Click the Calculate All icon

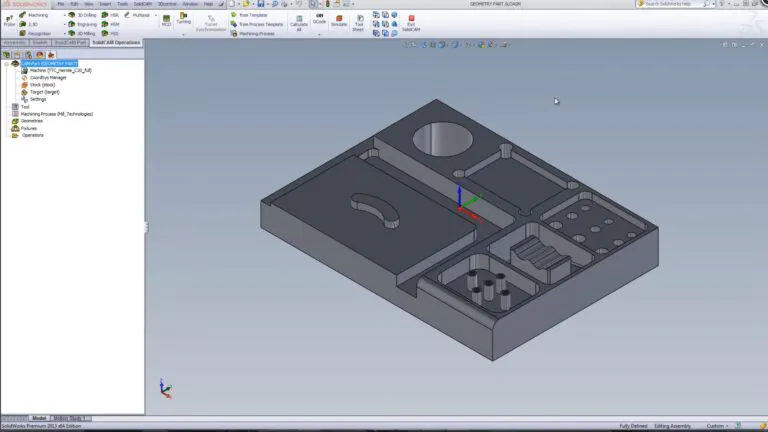coord(298,19)
